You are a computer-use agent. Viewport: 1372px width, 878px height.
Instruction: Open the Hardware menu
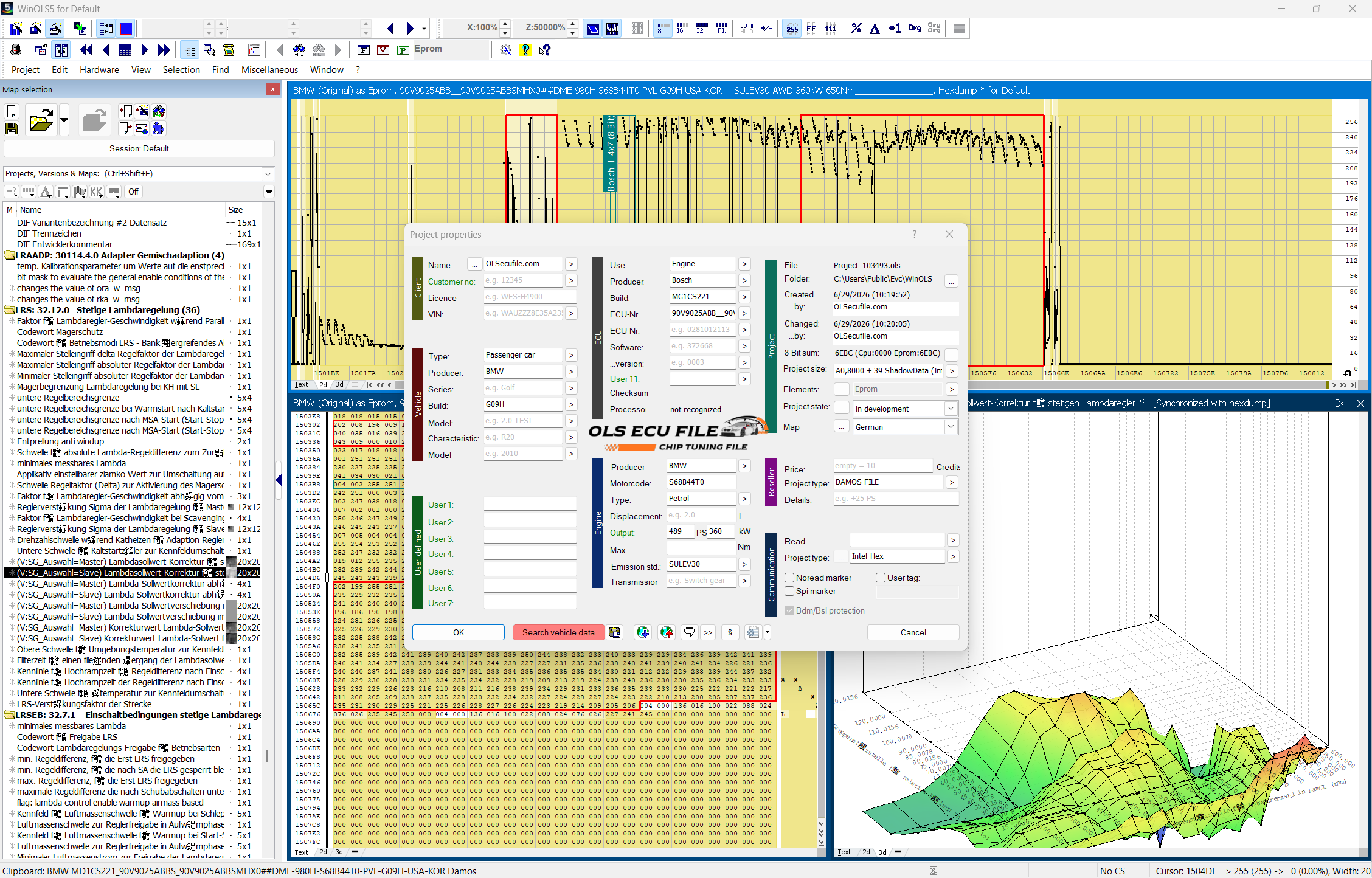click(x=99, y=70)
